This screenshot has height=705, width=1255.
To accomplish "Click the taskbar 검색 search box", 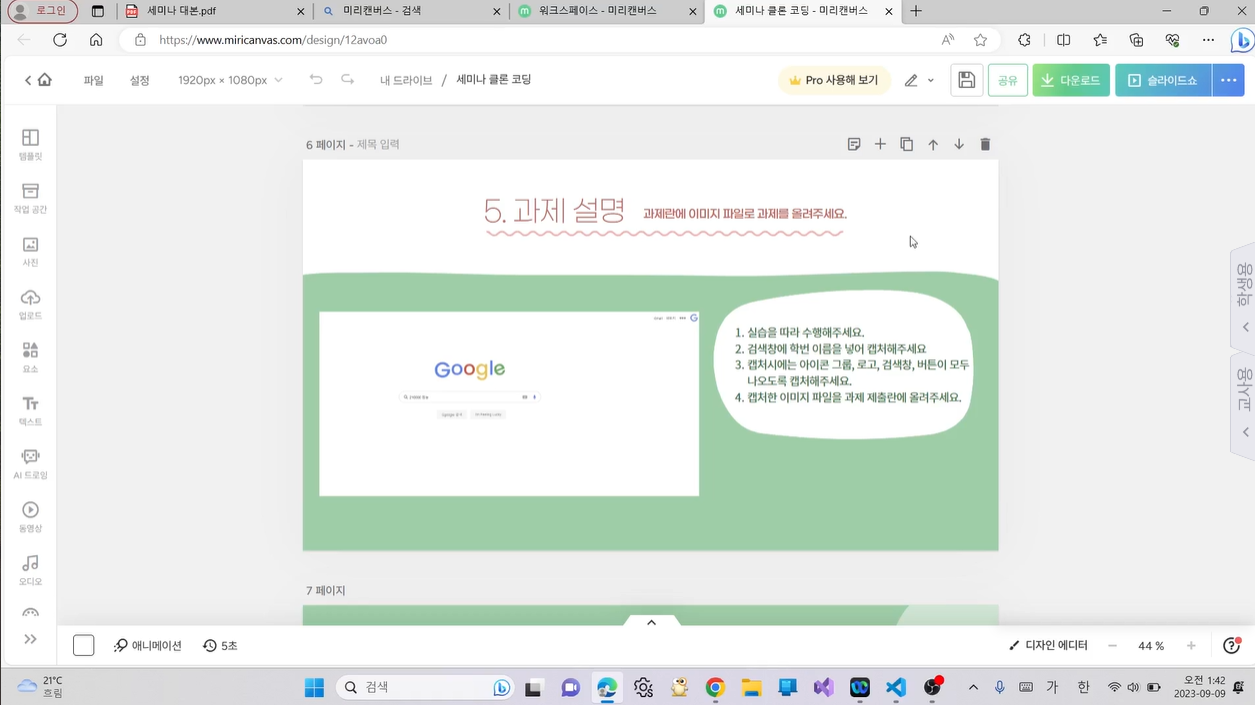I will (425, 687).
